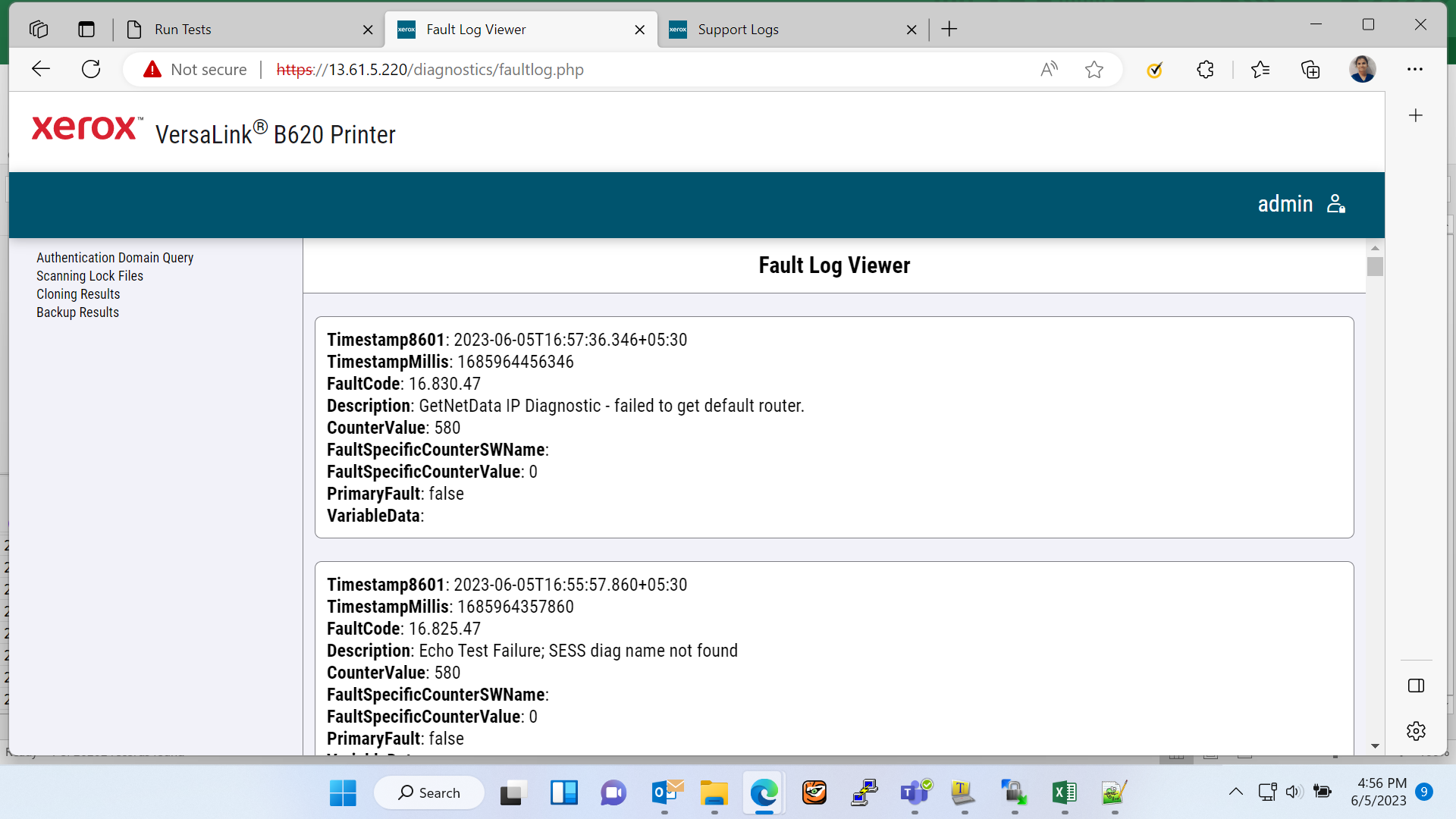The width and height of the screenshot is (1456, 819).
Task: Open the Collections icon in toolbar
Action: tap(1310, 70)
